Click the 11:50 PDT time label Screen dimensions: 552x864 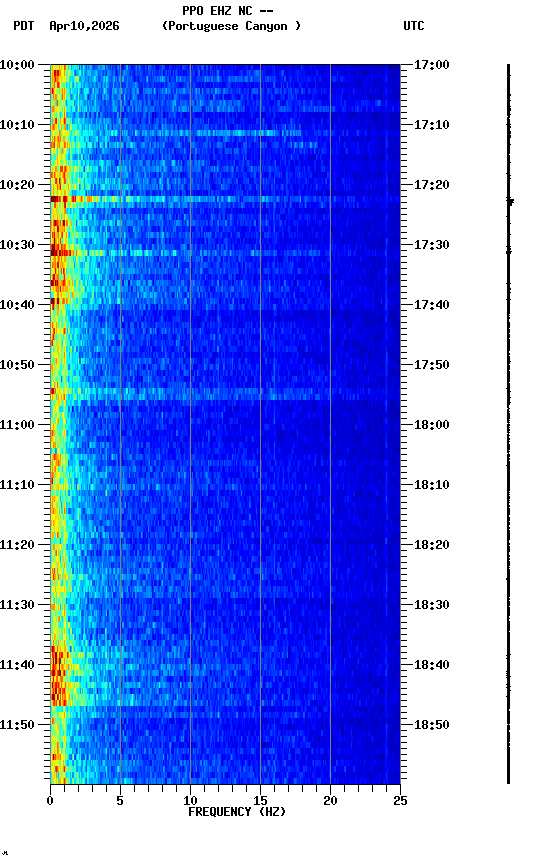(x=17, y=726)
